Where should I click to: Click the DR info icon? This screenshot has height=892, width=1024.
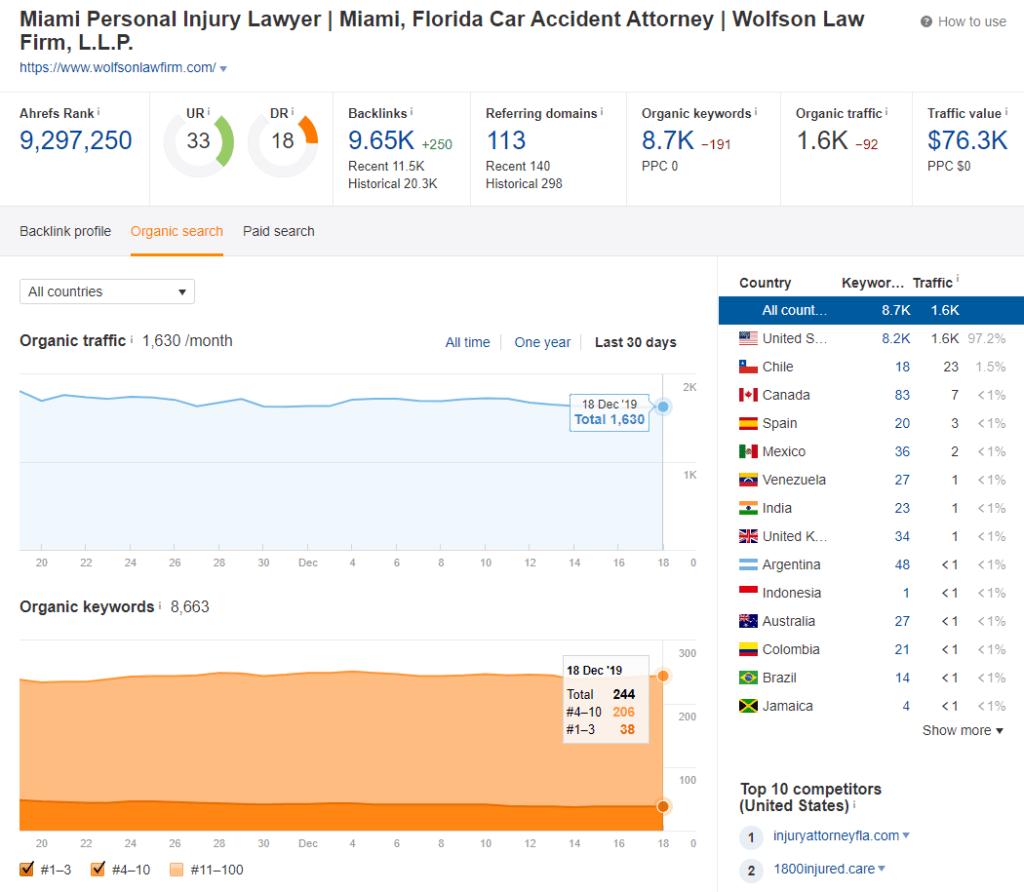pos(292,112)
